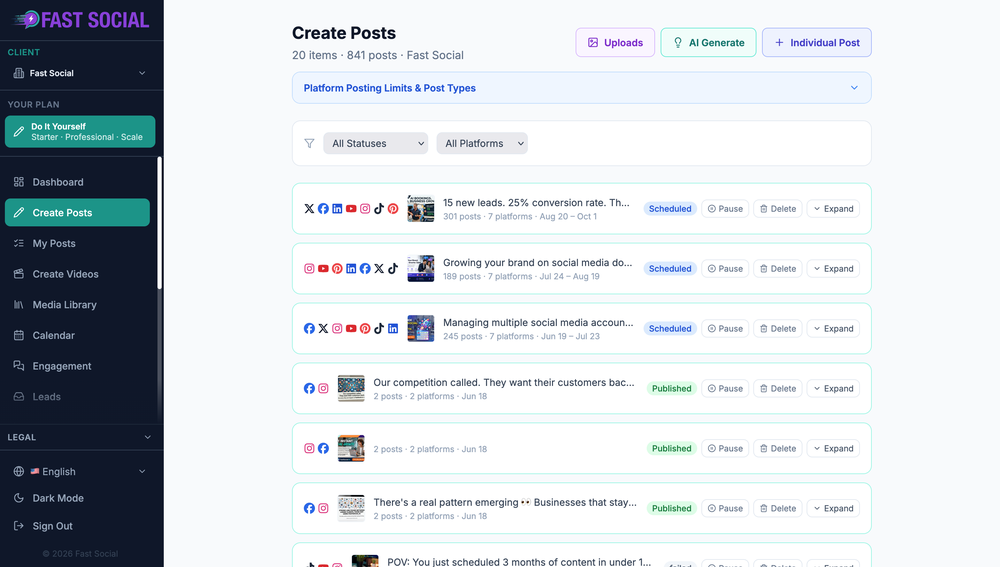This screenshot has height=567, width=1000.
Task: Click Instagram icon on untitled Jun 18 row
Action: pos(309,448)
